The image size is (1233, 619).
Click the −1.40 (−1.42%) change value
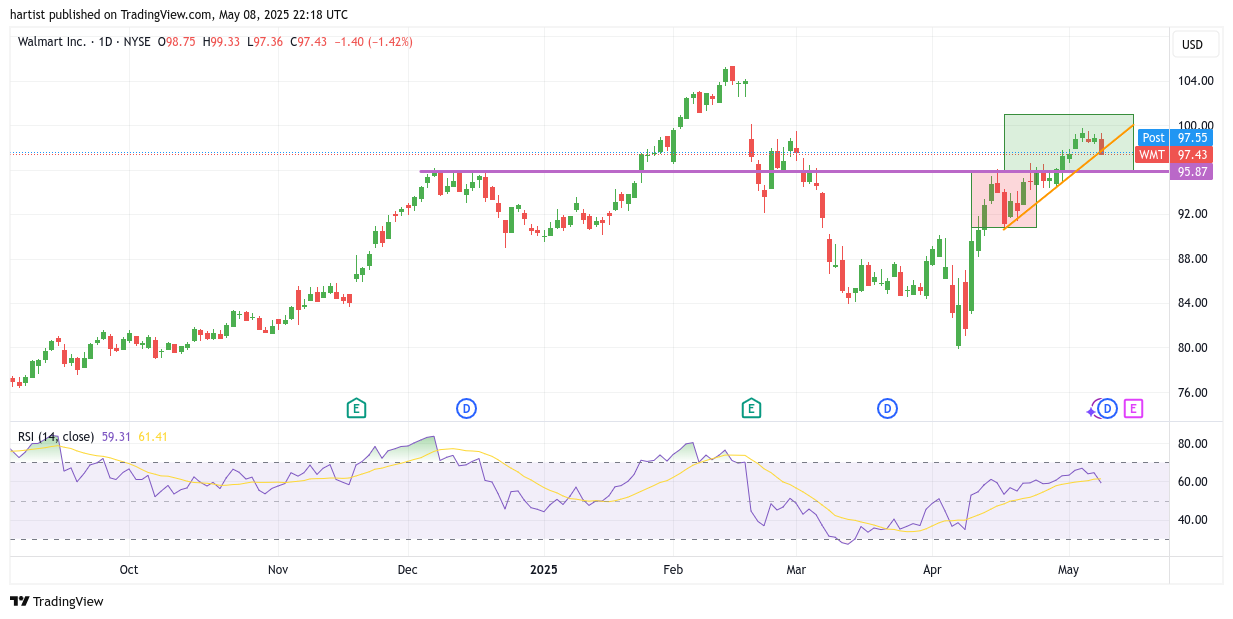[x=373, y=42]
